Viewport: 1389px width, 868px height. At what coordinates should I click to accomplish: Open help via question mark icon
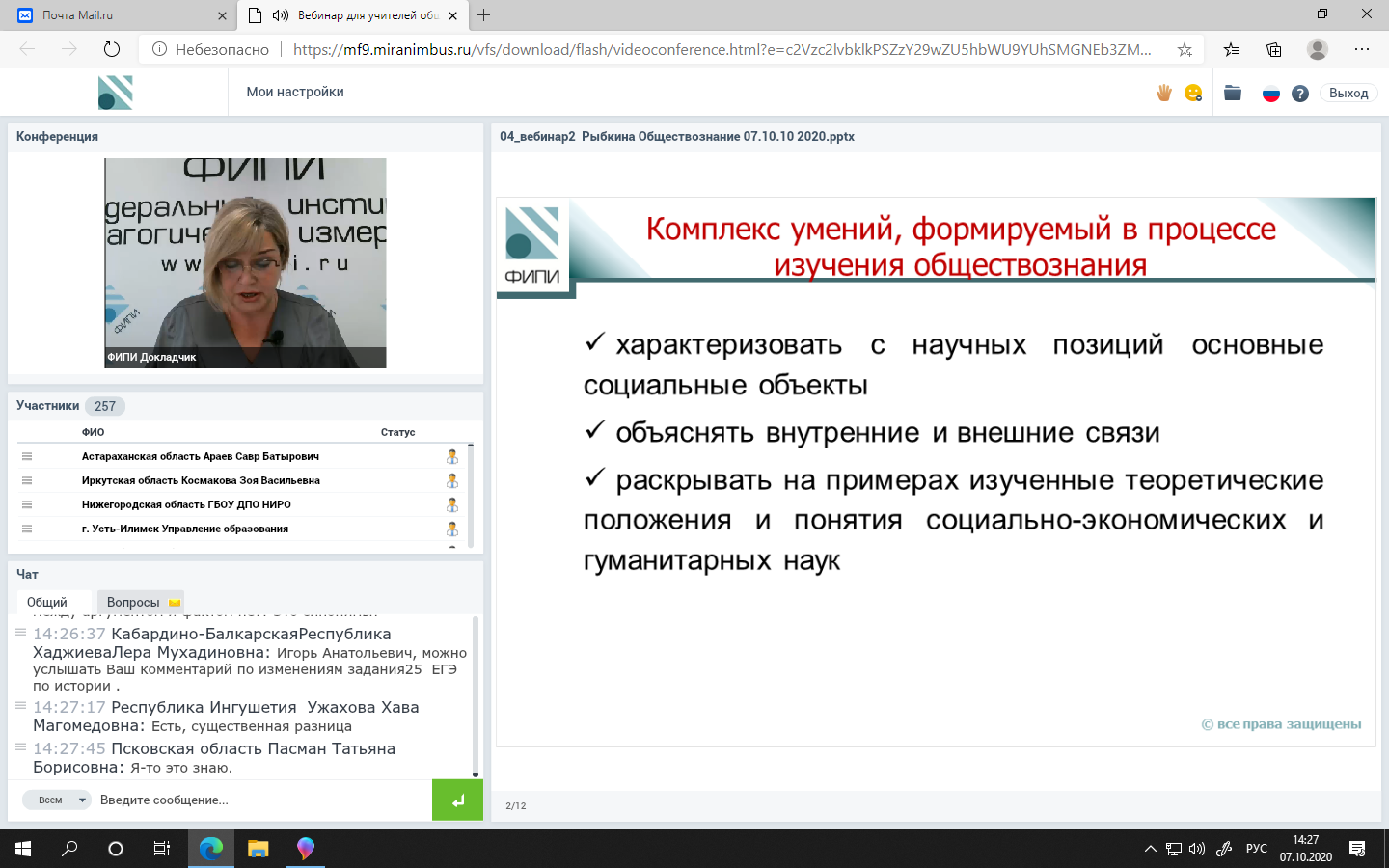tap(1300, 94)
